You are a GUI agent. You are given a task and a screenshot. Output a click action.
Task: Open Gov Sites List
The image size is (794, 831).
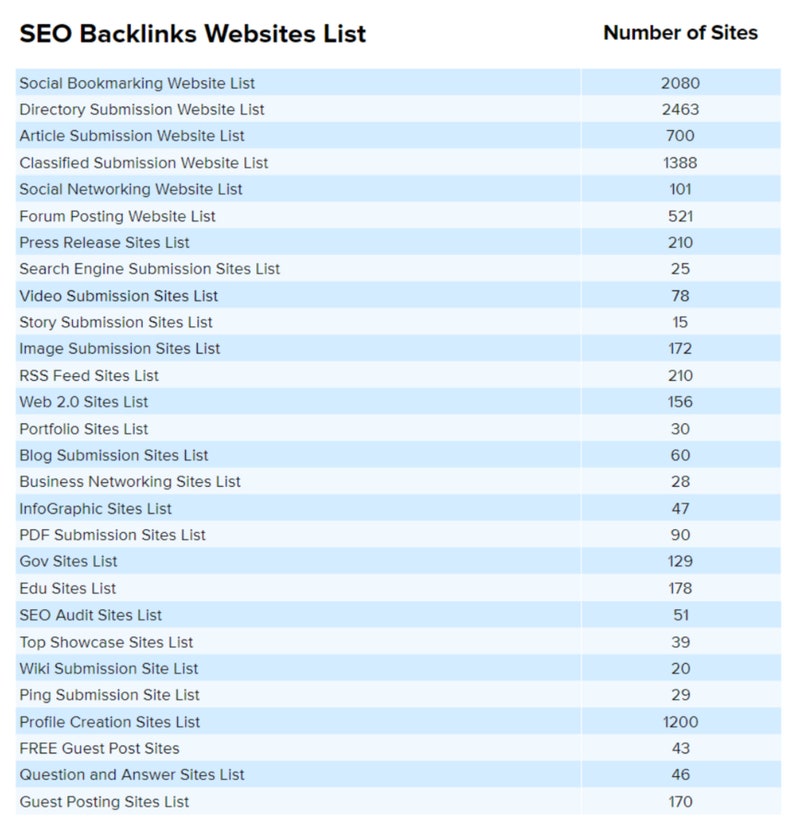pyautogui.click(x=68, y=562)
